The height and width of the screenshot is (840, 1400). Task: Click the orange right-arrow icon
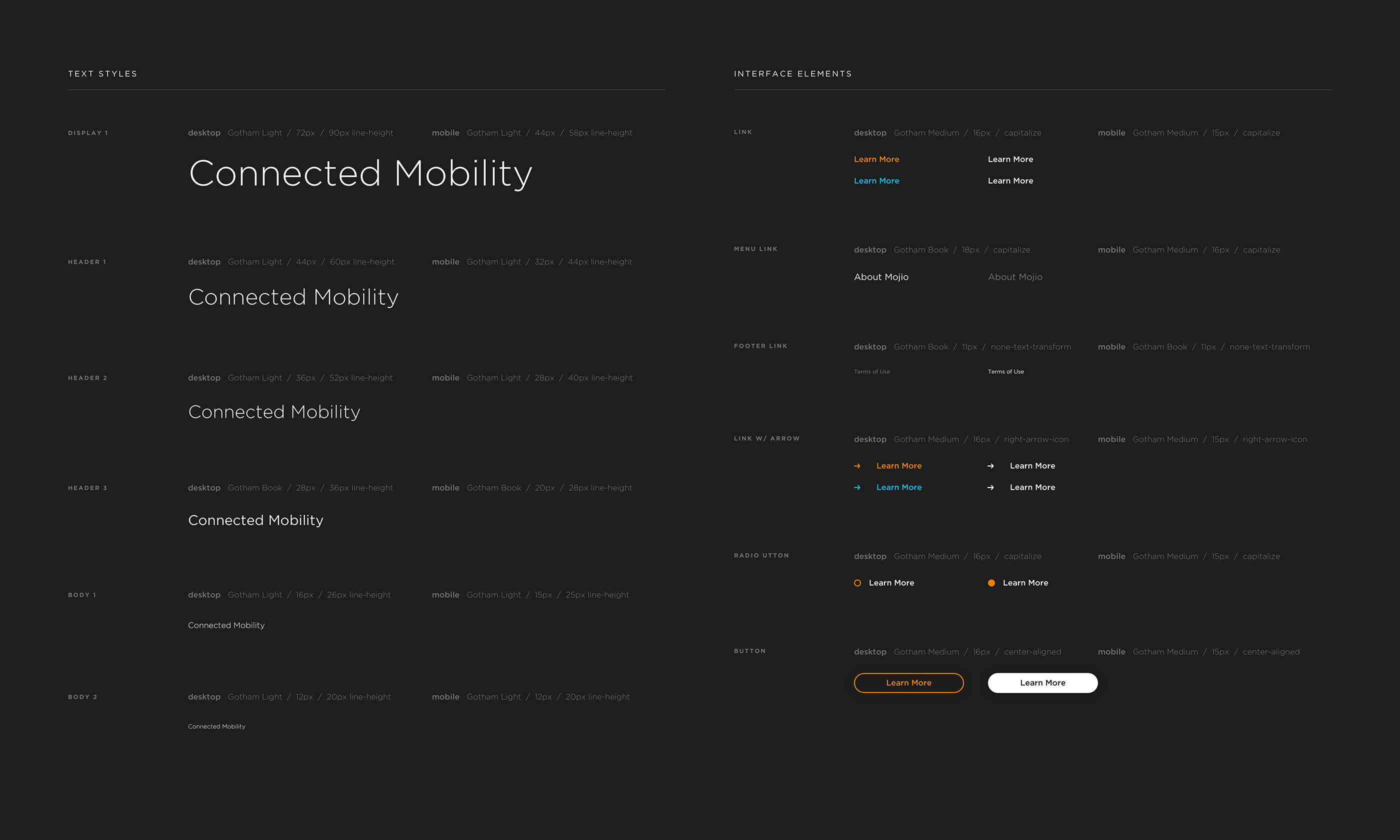[857, 466]
